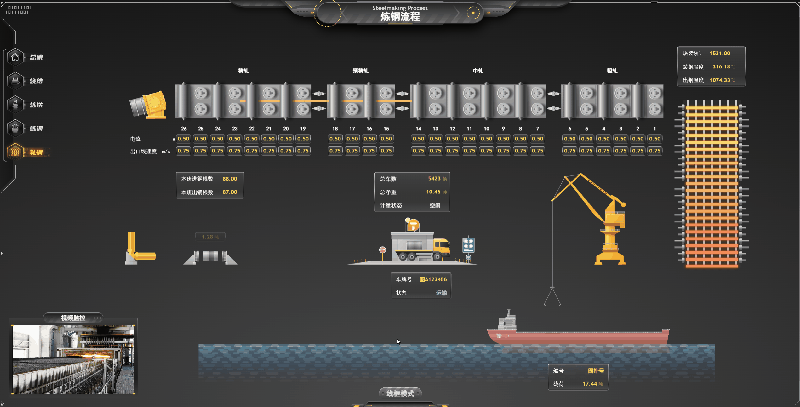
Task: Select roll stand number 1 current value
Action: 654,139
